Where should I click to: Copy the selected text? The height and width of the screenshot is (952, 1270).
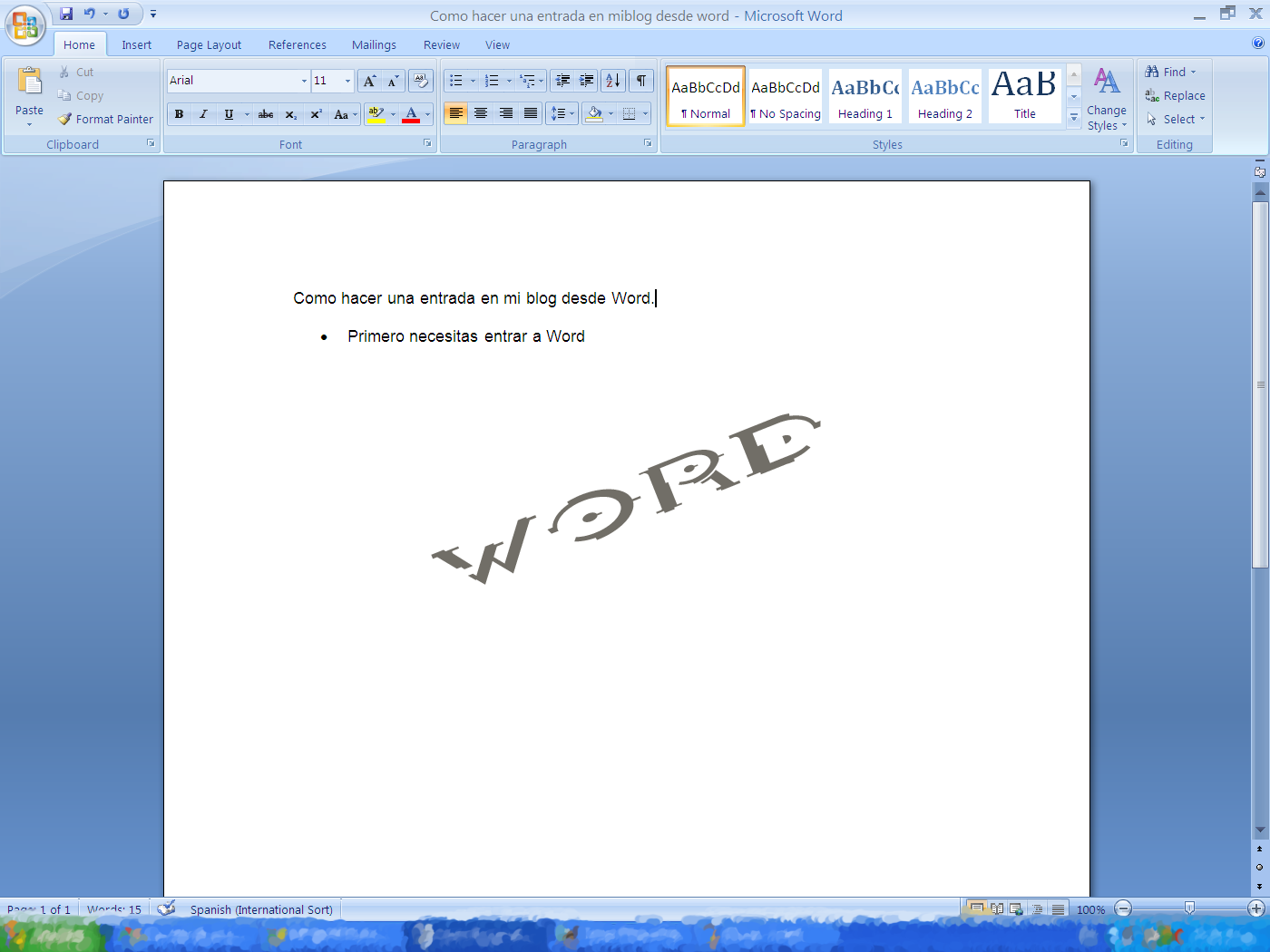pos(81,95)
